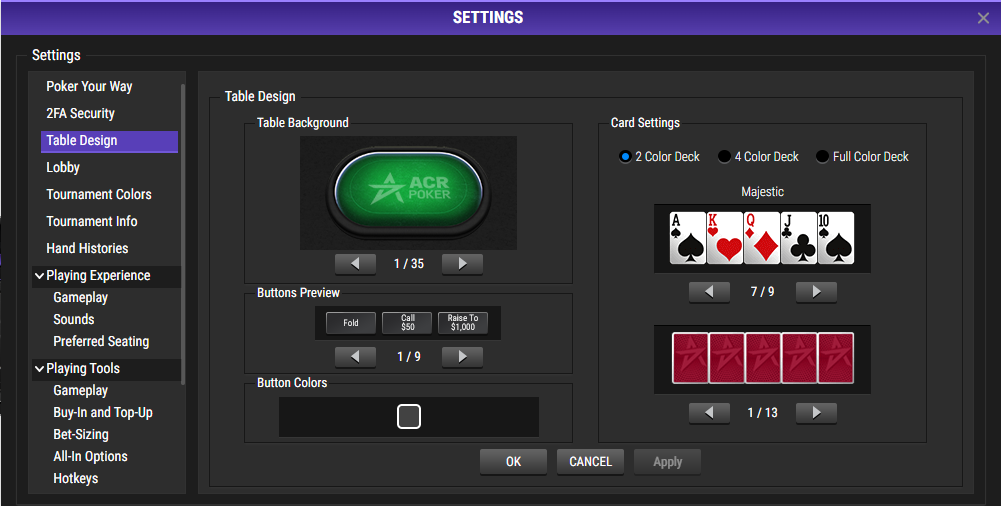
Task: Open 2FA Security settings
Action: (80, 114)
